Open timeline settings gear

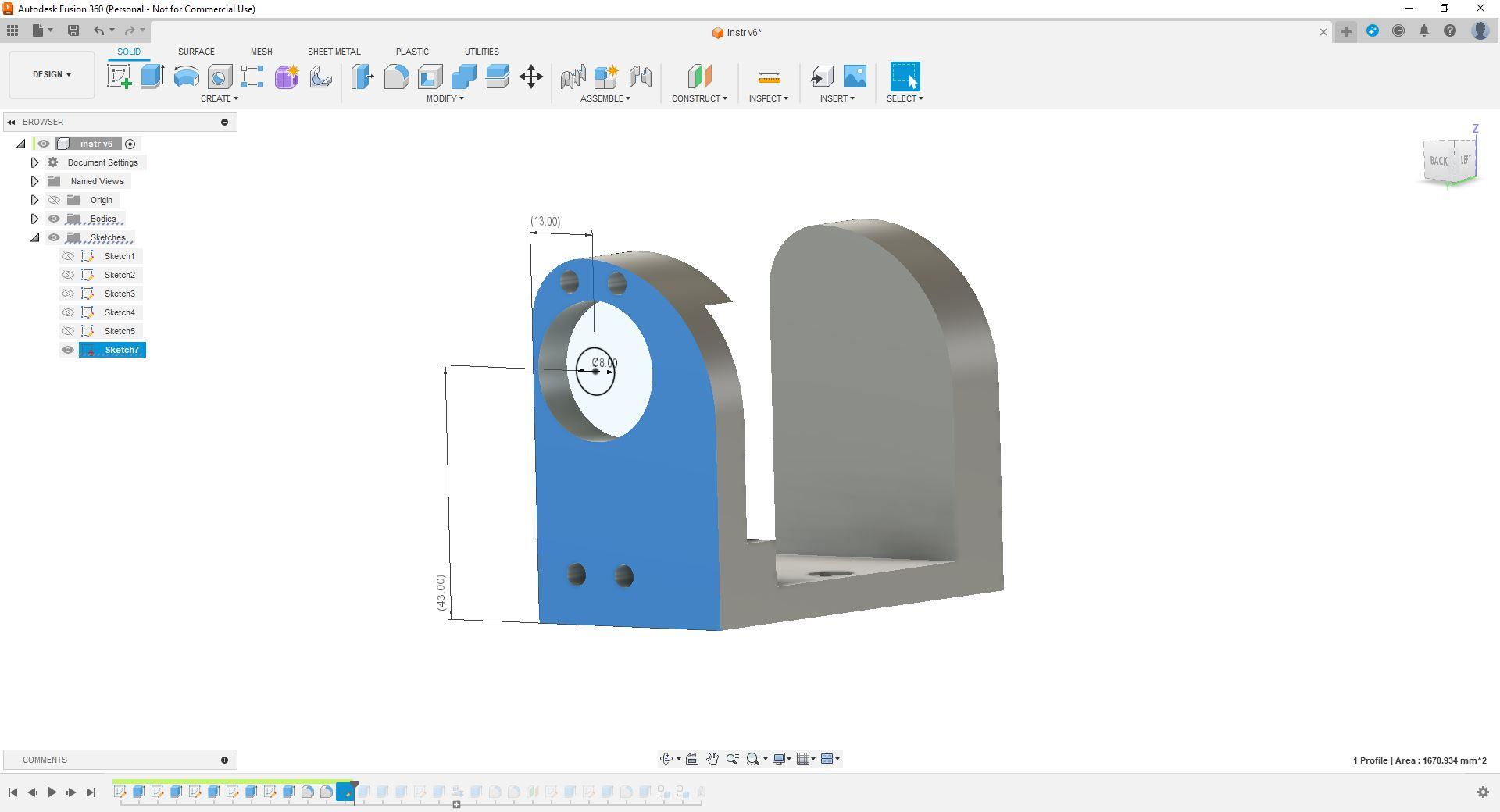(1483, 792)
